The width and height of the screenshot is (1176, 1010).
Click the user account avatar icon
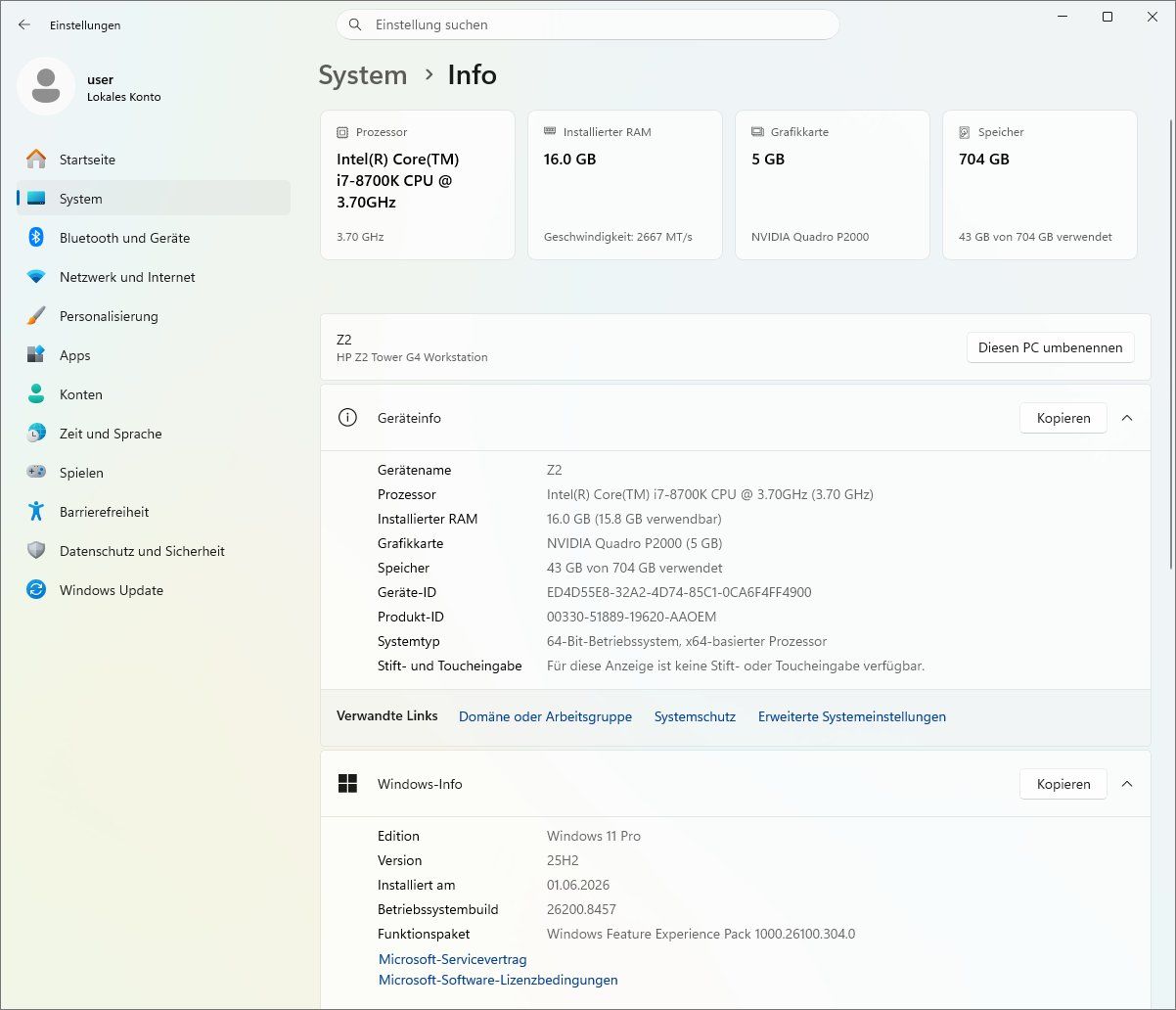click(46, 86)
